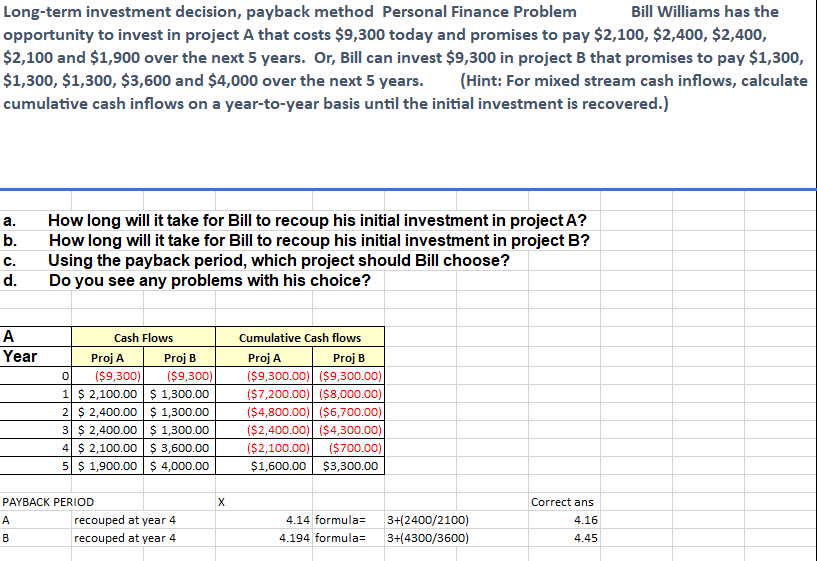This screenshot has width=817, height=561.
Task: Select the 'PAYBACK PERIOD' label cell
Action: [x=48, y=502]
